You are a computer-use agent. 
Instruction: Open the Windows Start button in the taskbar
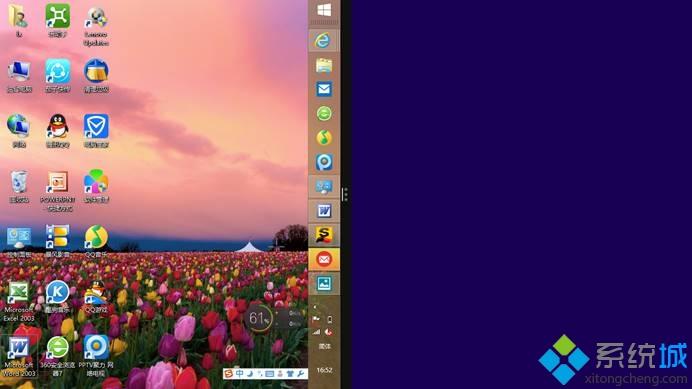[324, 11]
